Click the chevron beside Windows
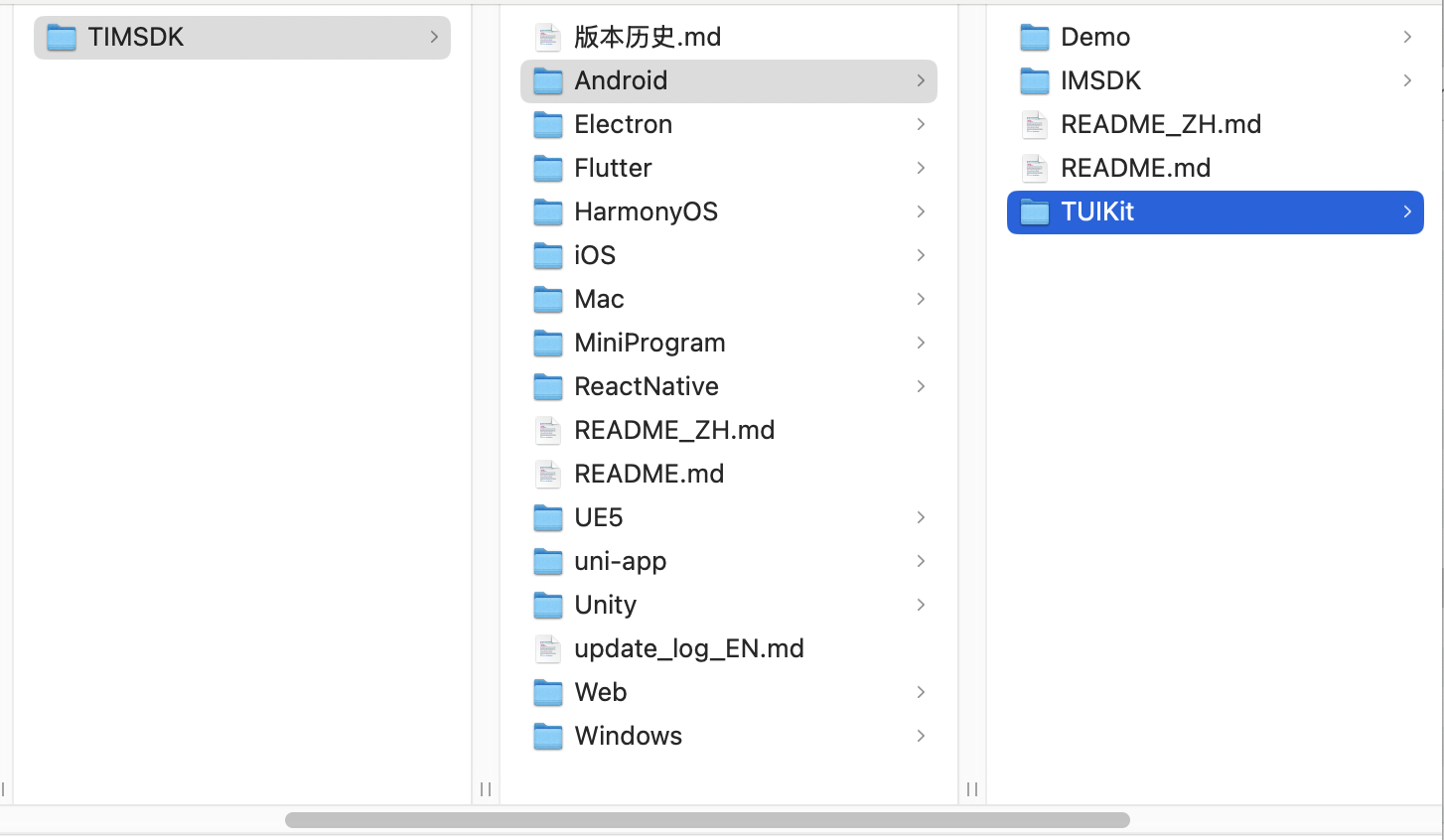The image size is (1444, 840). tap(921, 736)
